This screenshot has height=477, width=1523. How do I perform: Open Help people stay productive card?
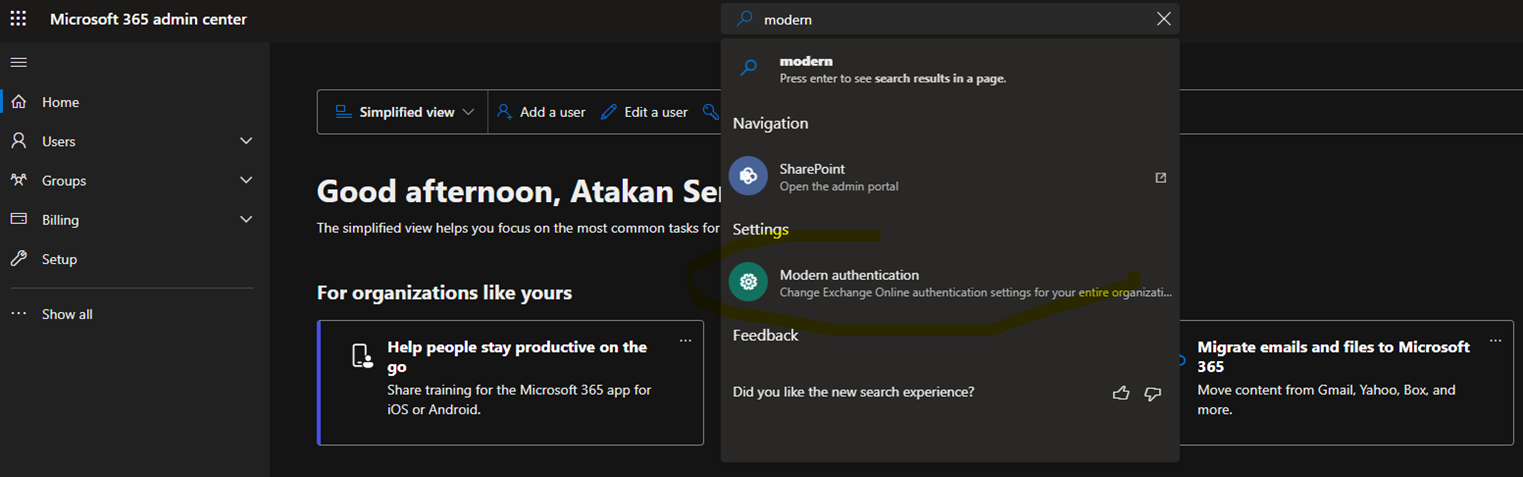(511, 382)
